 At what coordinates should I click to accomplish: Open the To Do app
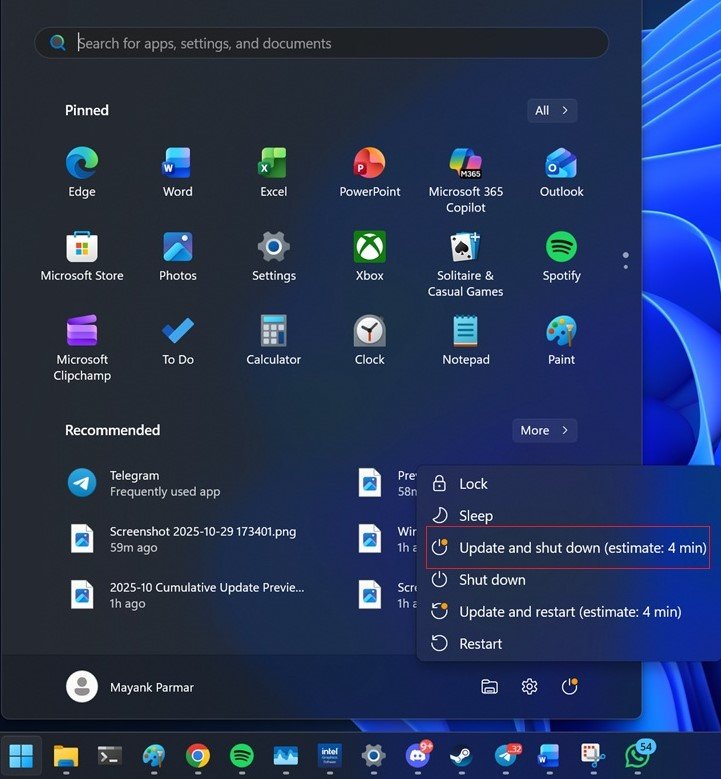point(178,340)
